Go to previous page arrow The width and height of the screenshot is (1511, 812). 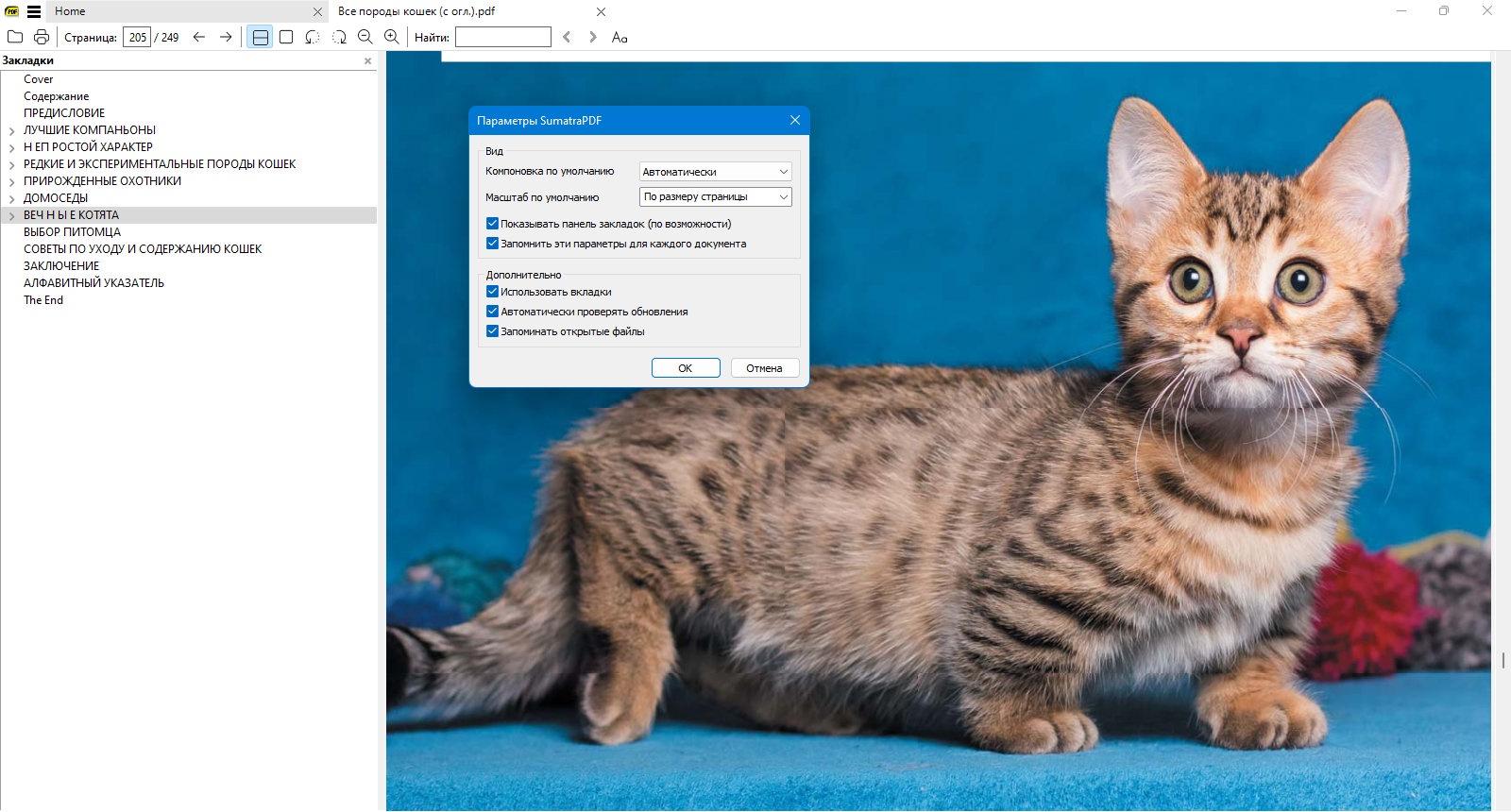(199, 37)
